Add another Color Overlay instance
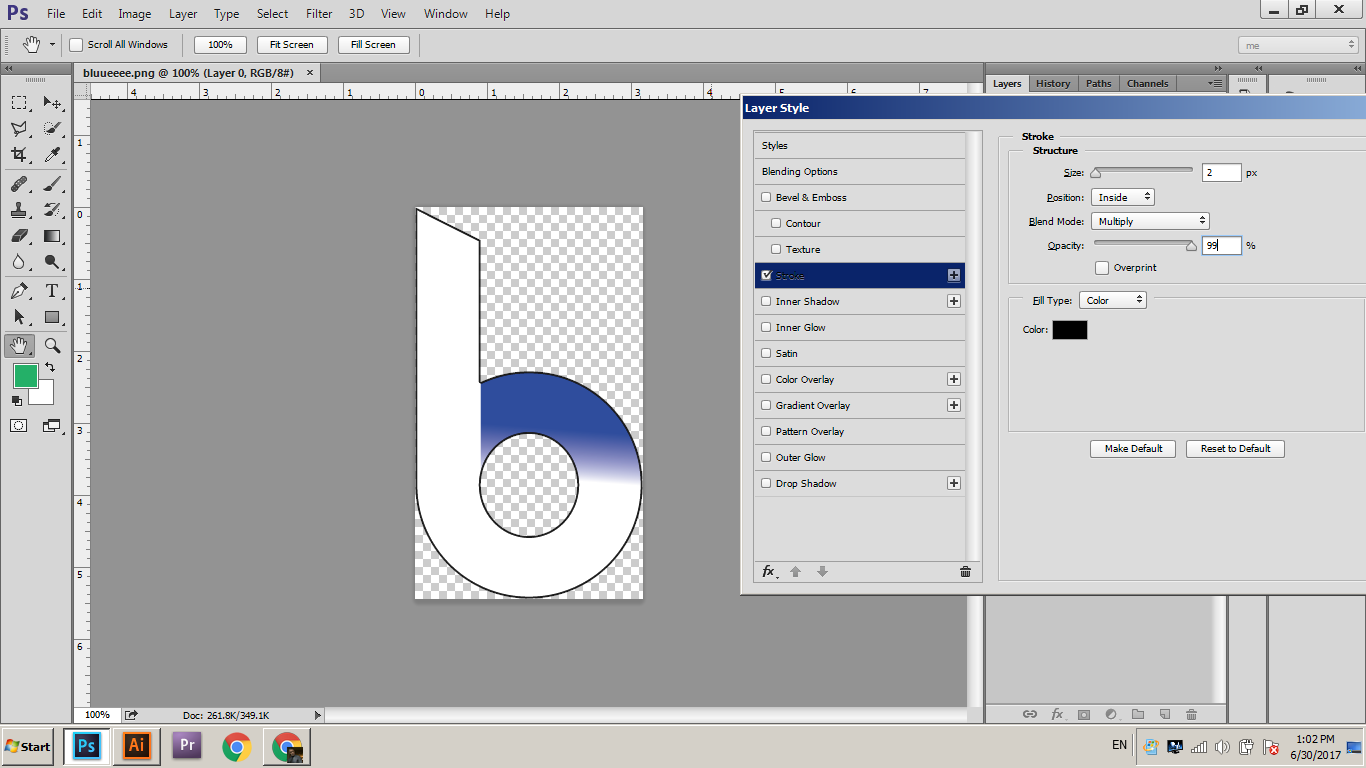This screenshot has width=1366, height=768. tap(954, 379)
